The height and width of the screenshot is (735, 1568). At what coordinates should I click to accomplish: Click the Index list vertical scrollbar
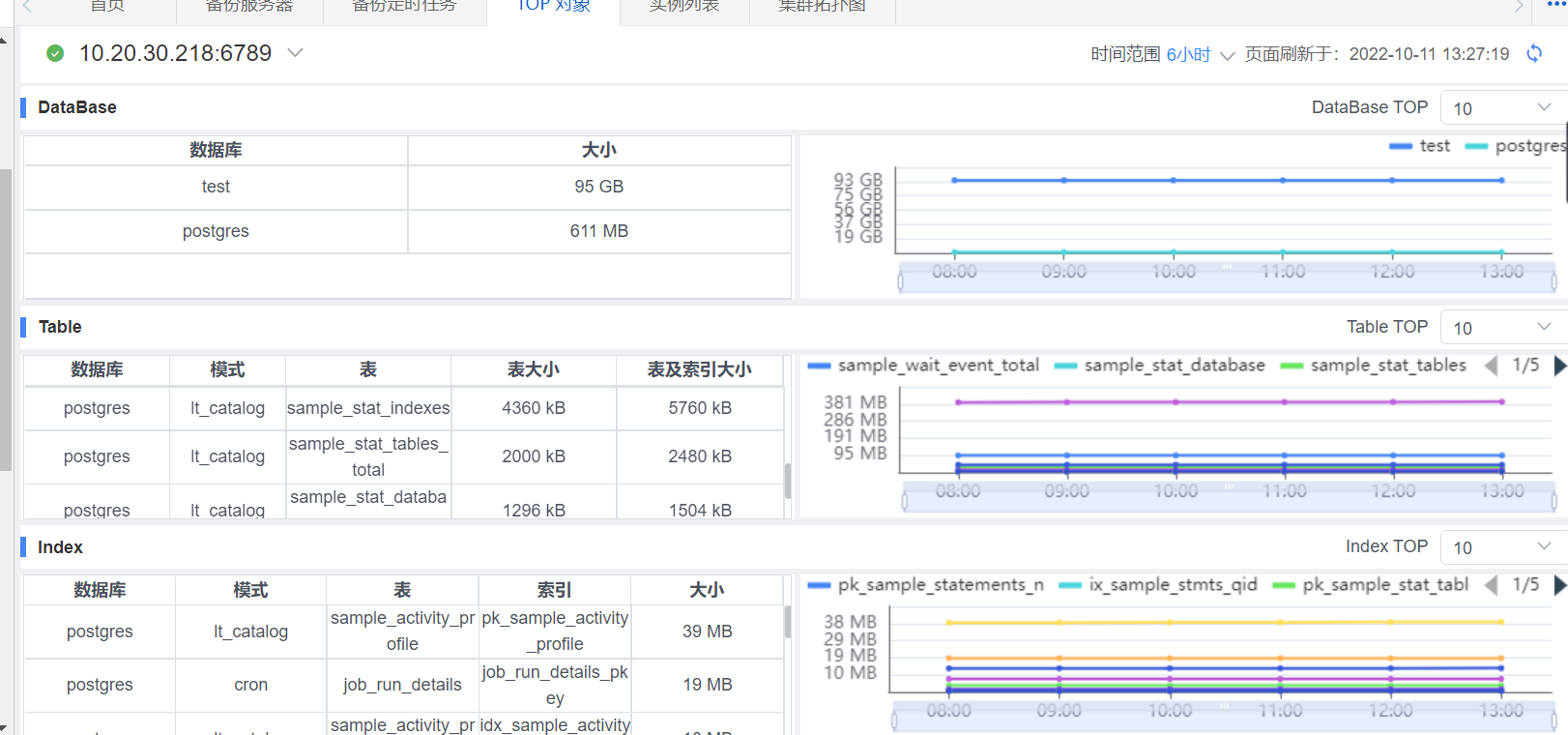(x=788, y=622)
